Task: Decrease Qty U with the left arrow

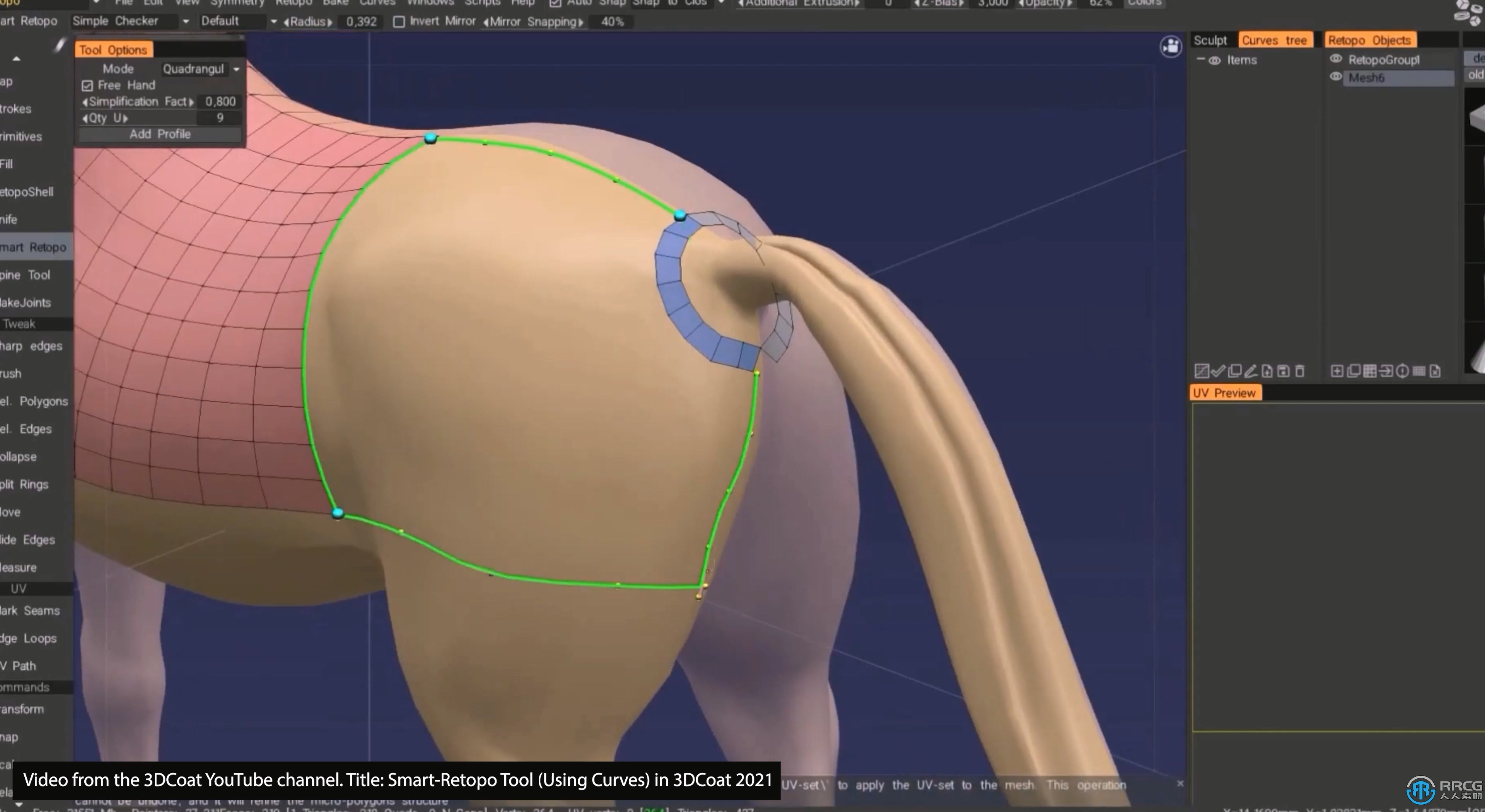Action: coord(85,118)
